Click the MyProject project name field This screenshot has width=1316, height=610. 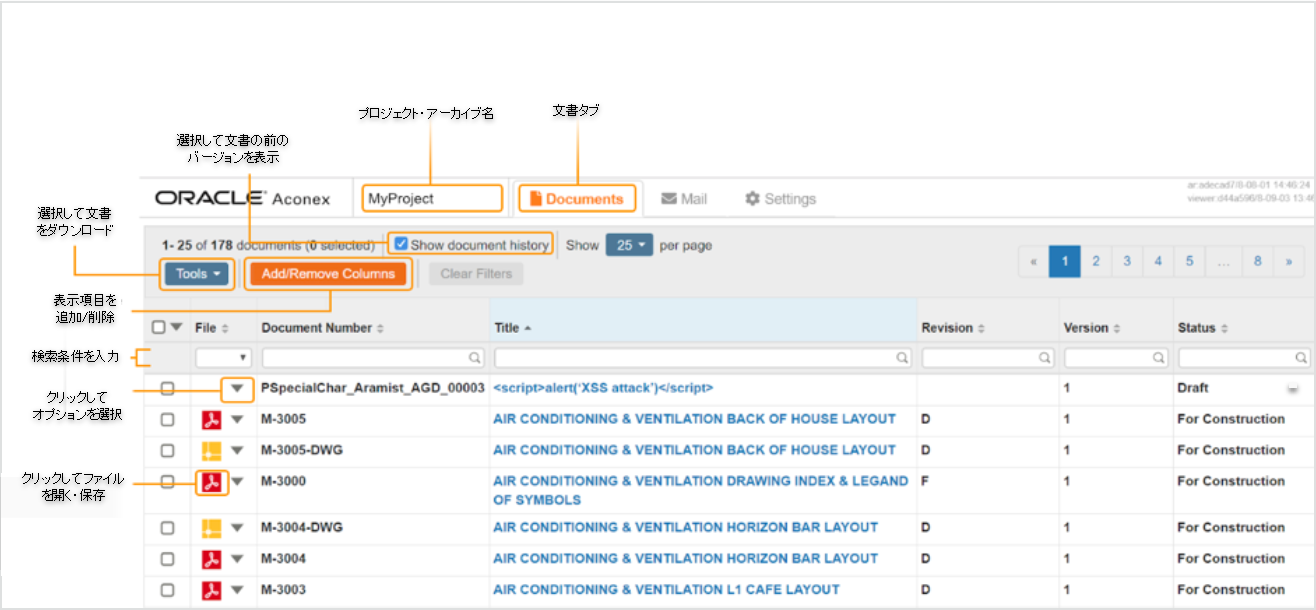coord(432,198)
